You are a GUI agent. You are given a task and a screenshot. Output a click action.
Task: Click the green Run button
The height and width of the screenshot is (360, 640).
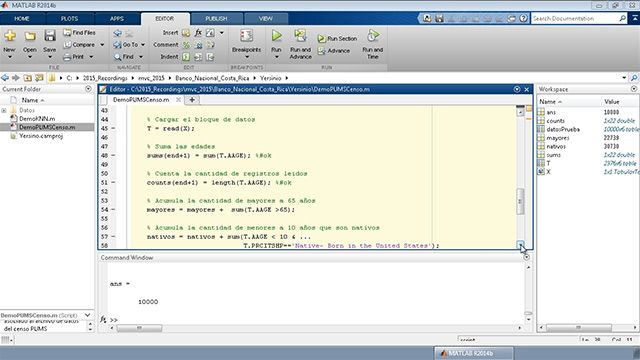(276, 36)
